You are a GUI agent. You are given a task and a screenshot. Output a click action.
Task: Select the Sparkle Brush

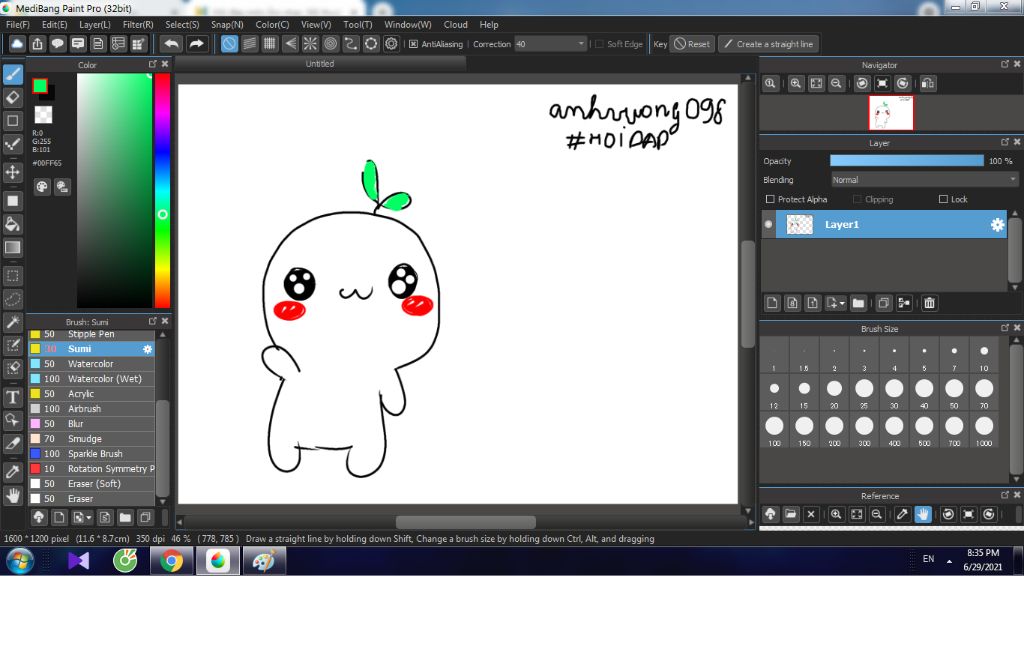click(x=91, y=454)
